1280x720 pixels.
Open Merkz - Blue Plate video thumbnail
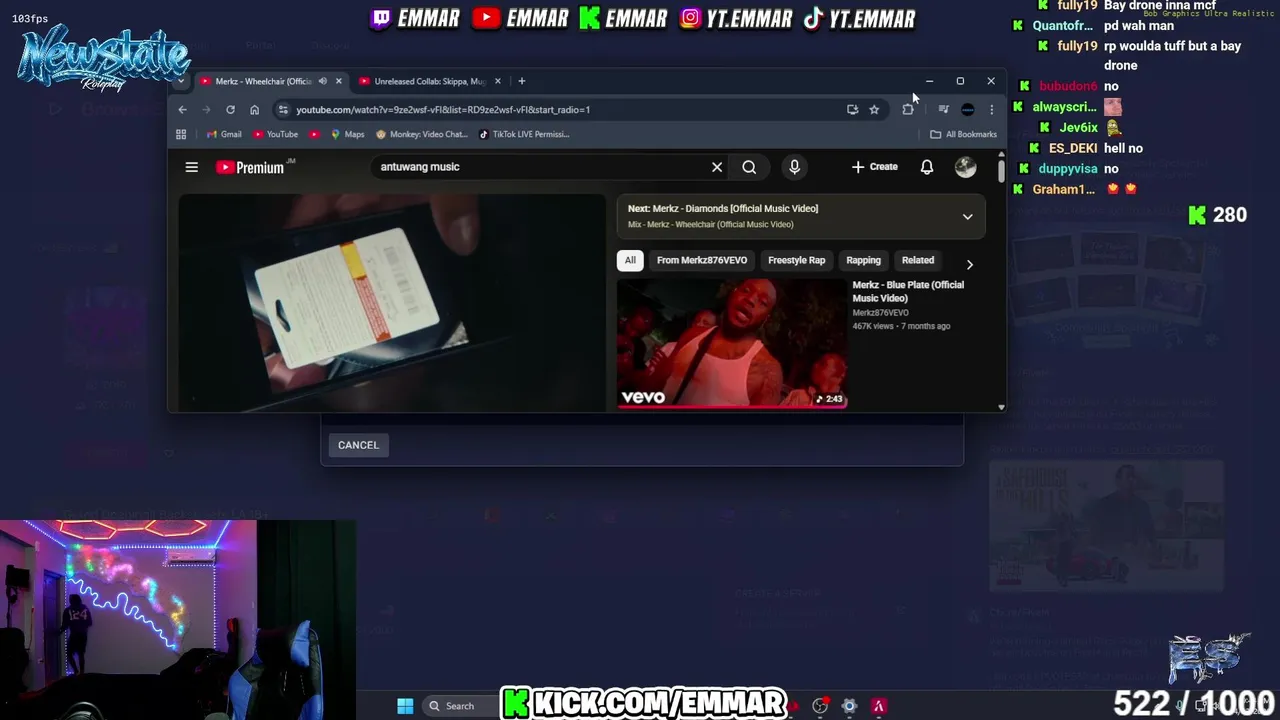click(731, 342)
